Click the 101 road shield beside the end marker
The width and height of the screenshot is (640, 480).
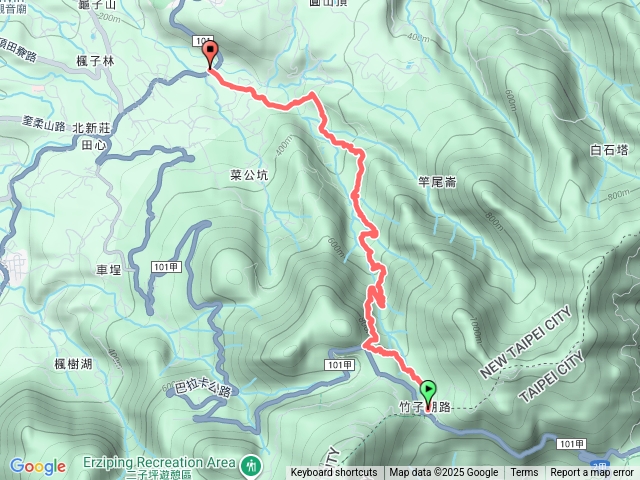point(202,41)
